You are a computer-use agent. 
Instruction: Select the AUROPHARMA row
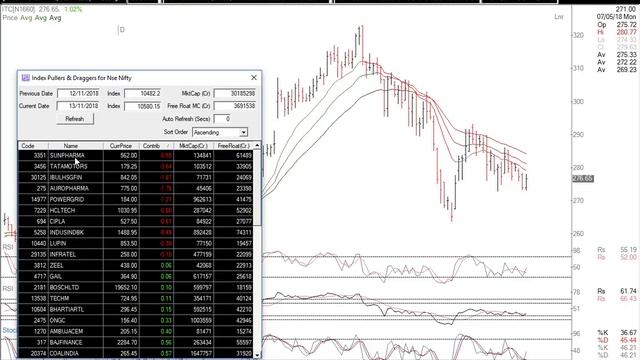coord(136,189)
